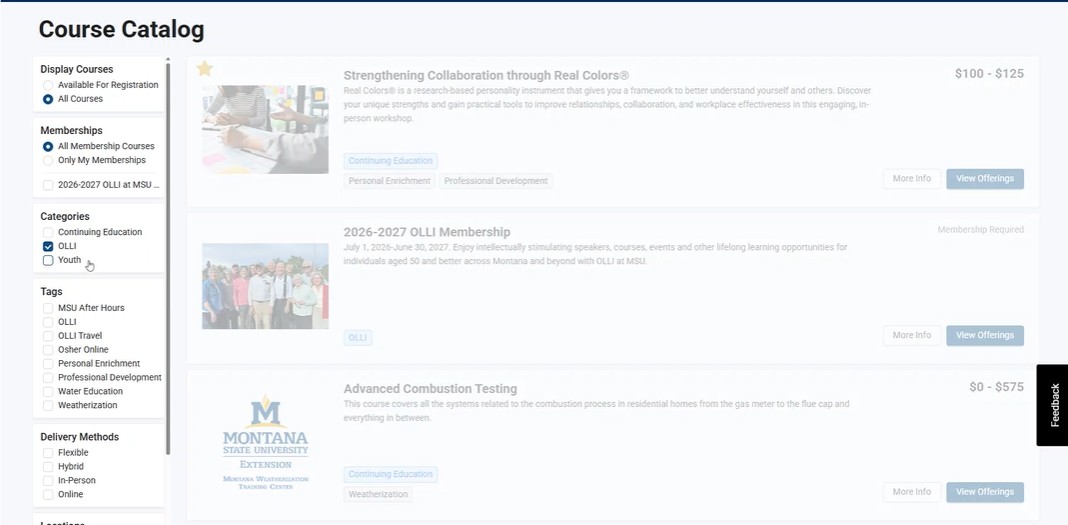1068x525 pixels.
Task: Open the Advanced Combustion Testing title
Action: pyautogui.click(x=430, y=389)
